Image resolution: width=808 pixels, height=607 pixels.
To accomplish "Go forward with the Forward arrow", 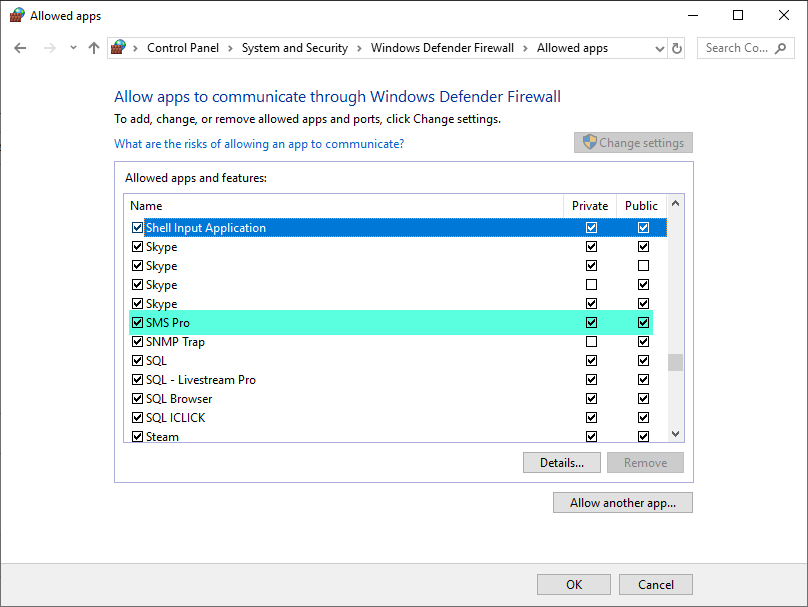I will (x=49, y=48).
